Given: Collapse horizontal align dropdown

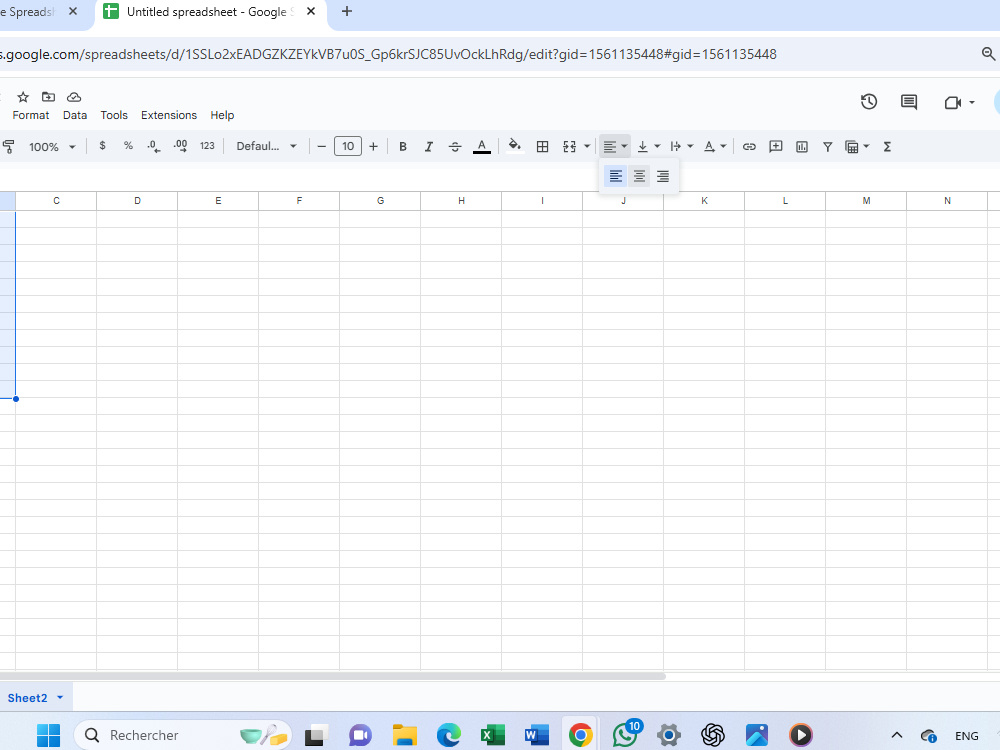Looking at the screenshot, I should pos(615,147).
